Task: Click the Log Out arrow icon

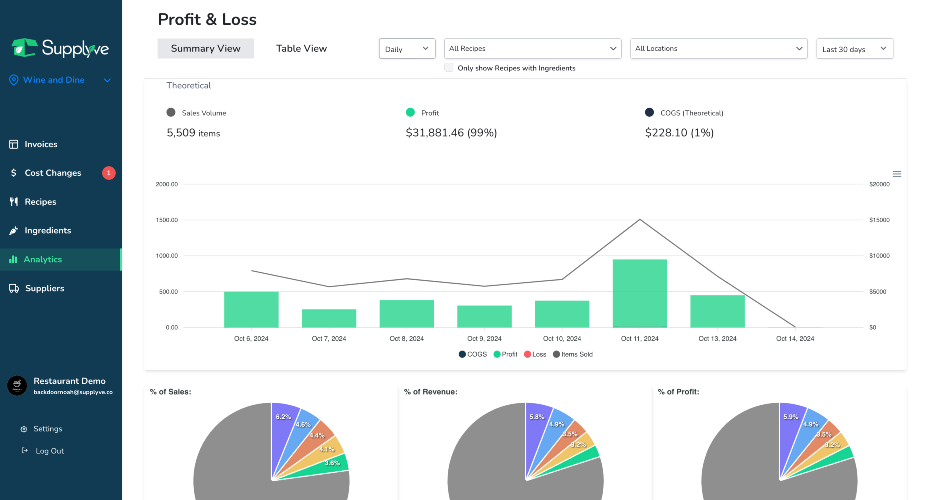Action: pyautogui.click(x=24, y=450)
